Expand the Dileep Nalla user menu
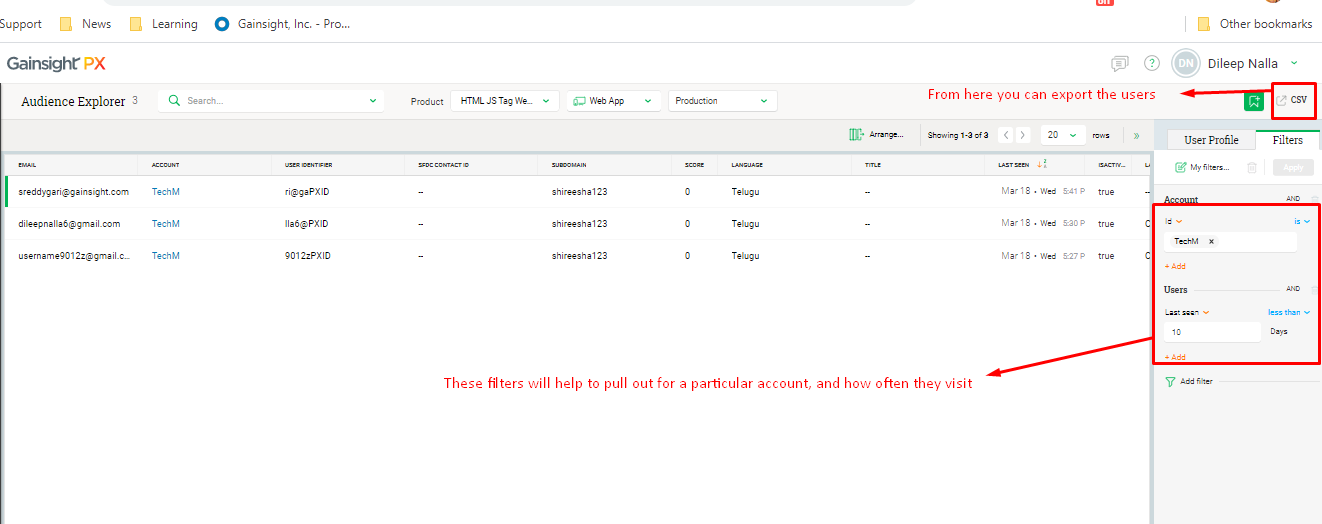This screenshot has height=524, width=1322. pos(1294,64)
